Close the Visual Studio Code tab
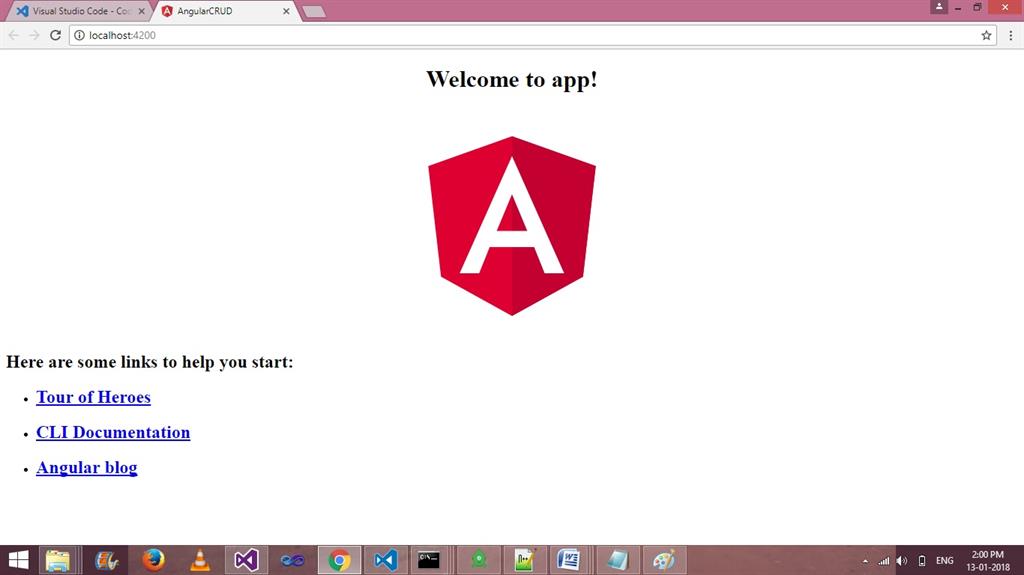1024x575 pixels. (x=142, y=11)
